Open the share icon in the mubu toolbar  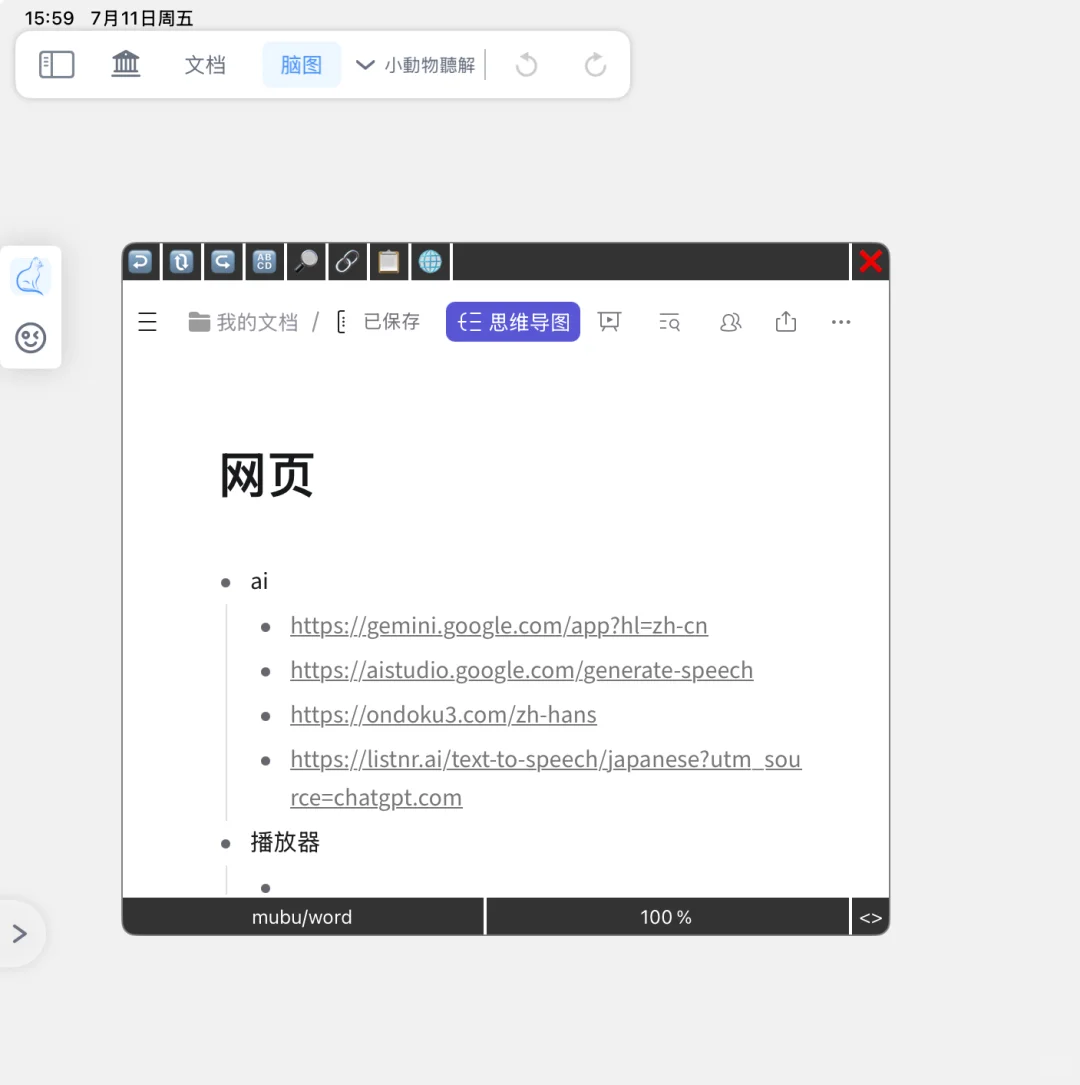point(785,321)
